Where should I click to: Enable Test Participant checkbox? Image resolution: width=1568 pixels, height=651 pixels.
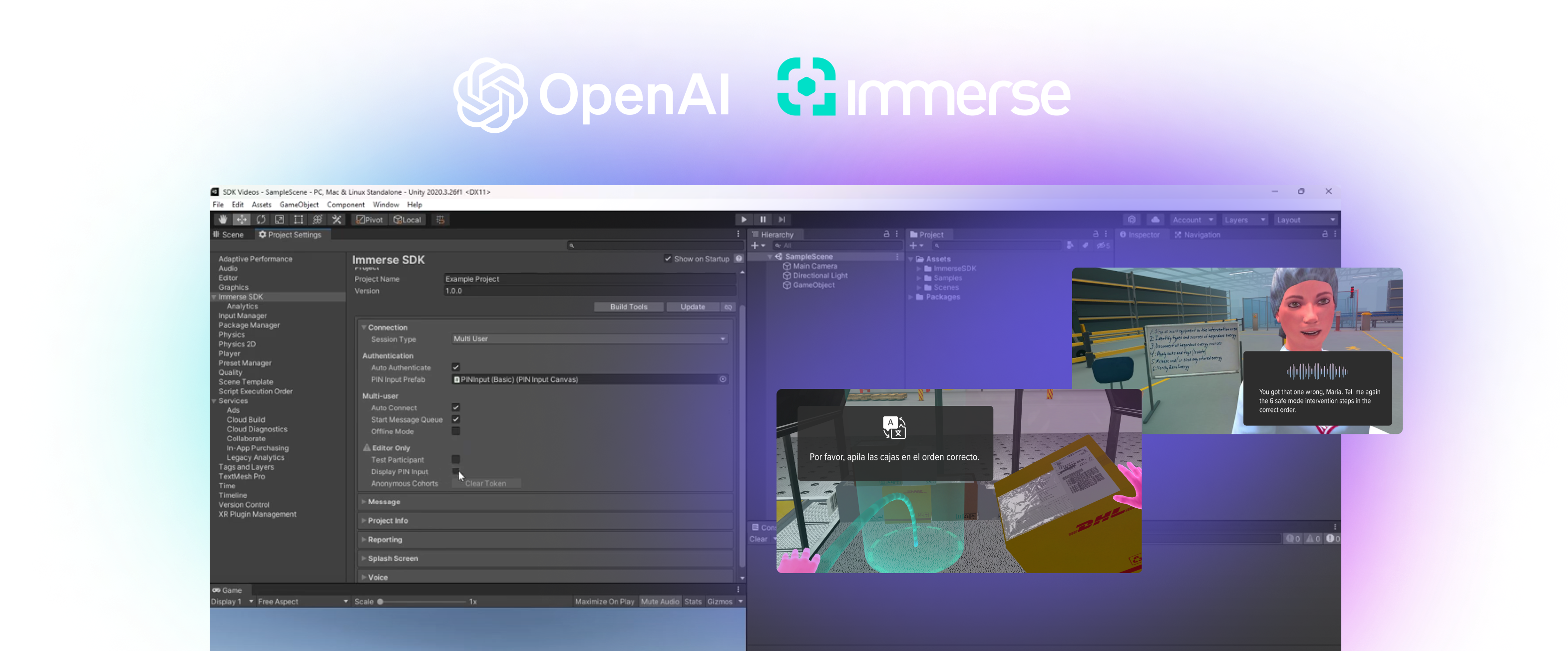click(x=455, y=459)
